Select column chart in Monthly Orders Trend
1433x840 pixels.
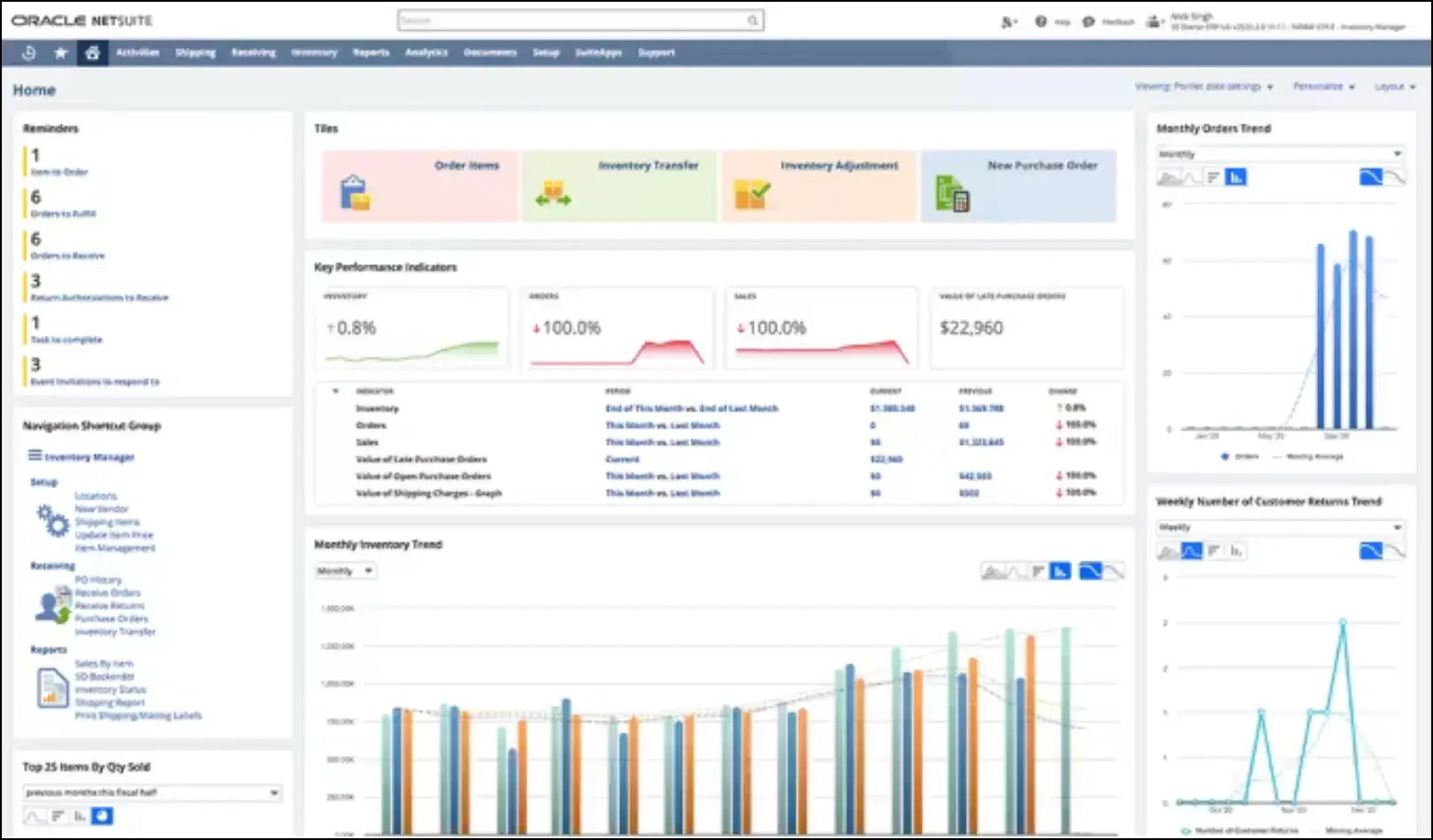click(1236, 178)
